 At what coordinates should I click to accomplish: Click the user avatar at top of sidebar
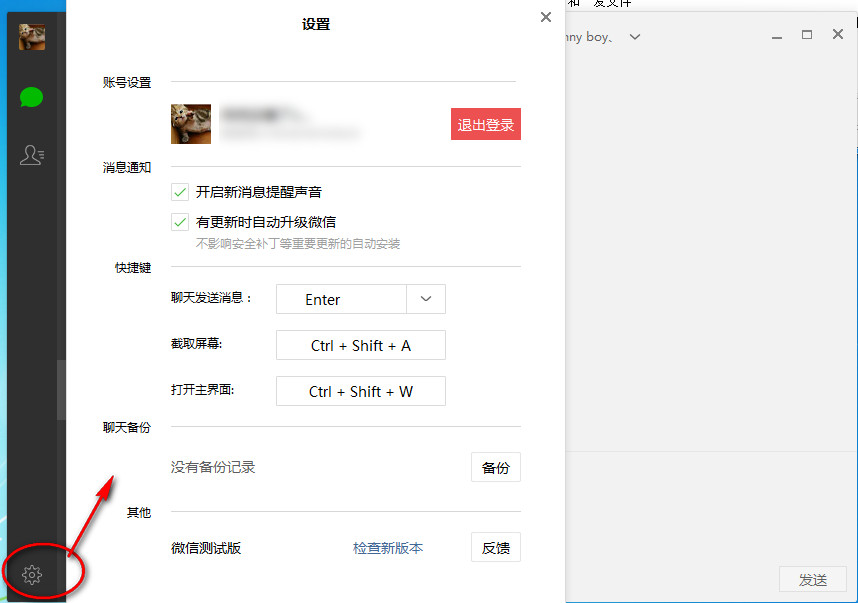click(31, 36)
